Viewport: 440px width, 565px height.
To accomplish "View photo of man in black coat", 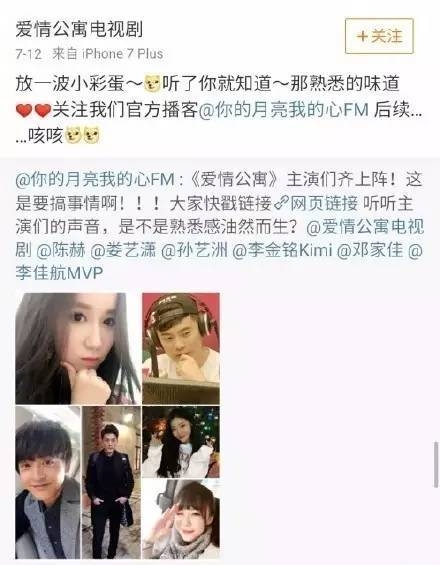I will click(x=111, y=482).
